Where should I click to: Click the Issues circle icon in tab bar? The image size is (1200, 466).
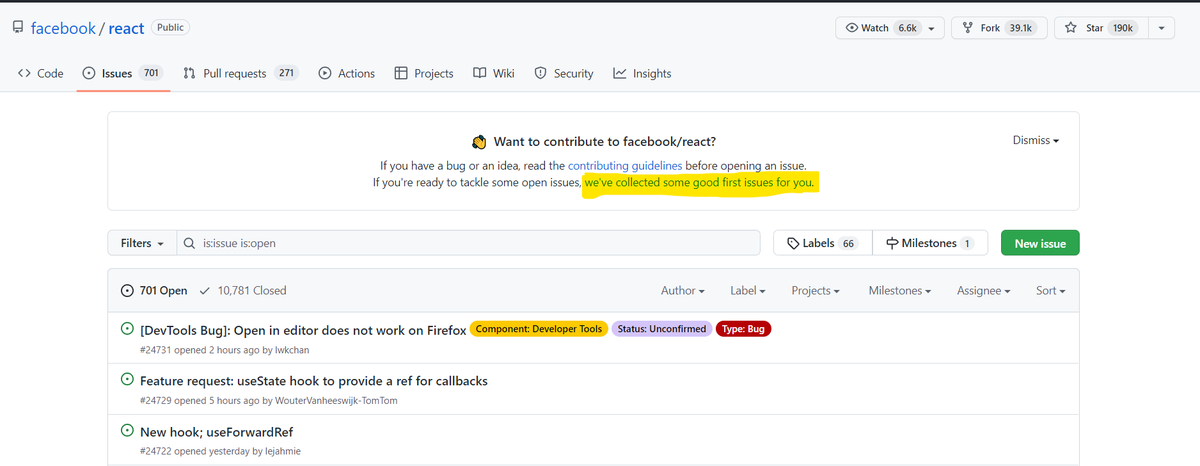click(x=89, y=73)
